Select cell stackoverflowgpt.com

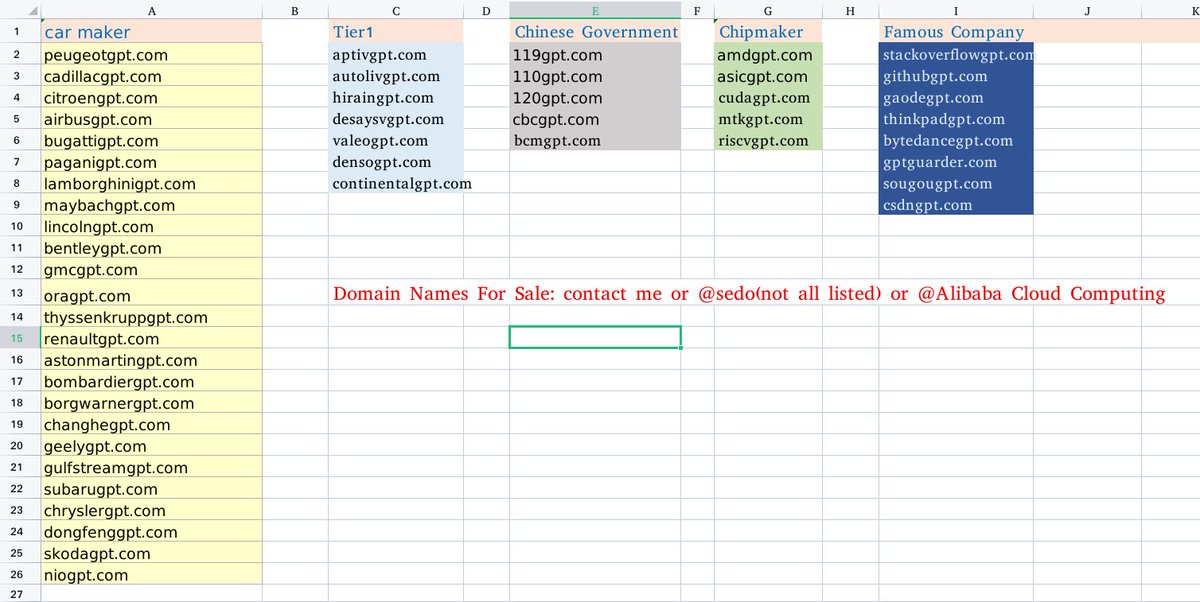coord(956,55)
